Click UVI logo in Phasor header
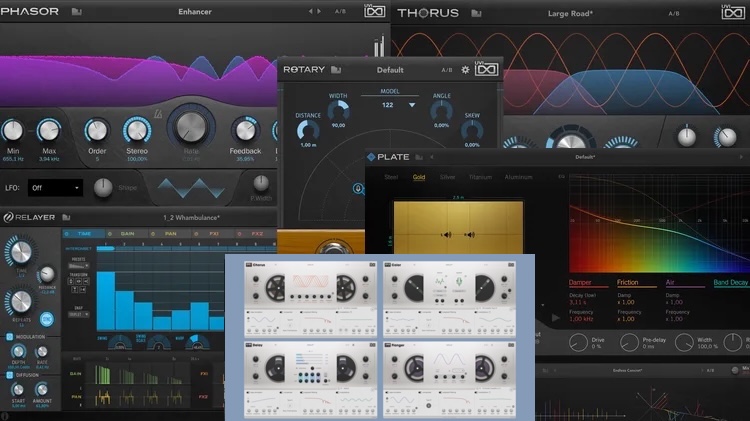 point(375,11)
